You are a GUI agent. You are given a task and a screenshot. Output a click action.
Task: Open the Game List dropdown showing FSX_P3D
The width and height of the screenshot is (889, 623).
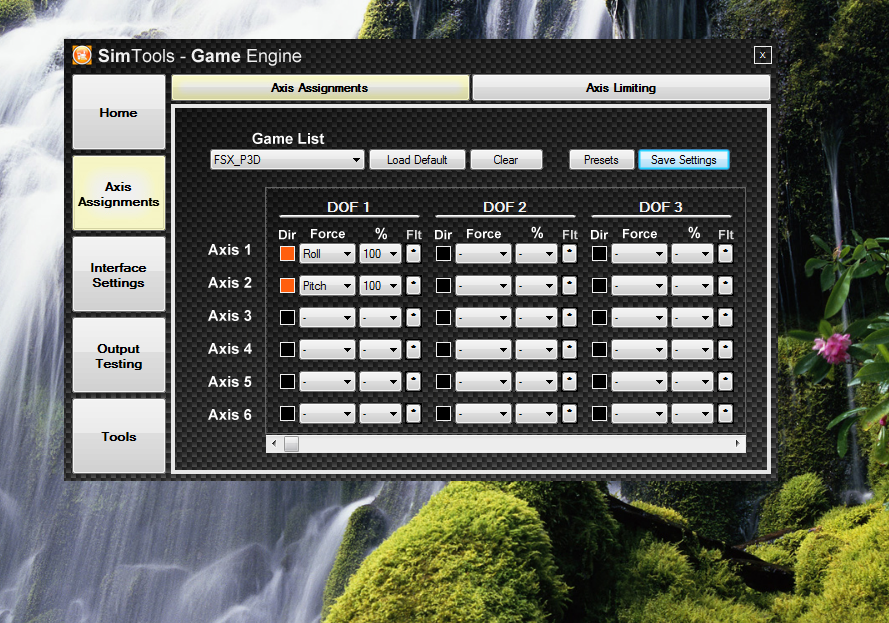287,160
